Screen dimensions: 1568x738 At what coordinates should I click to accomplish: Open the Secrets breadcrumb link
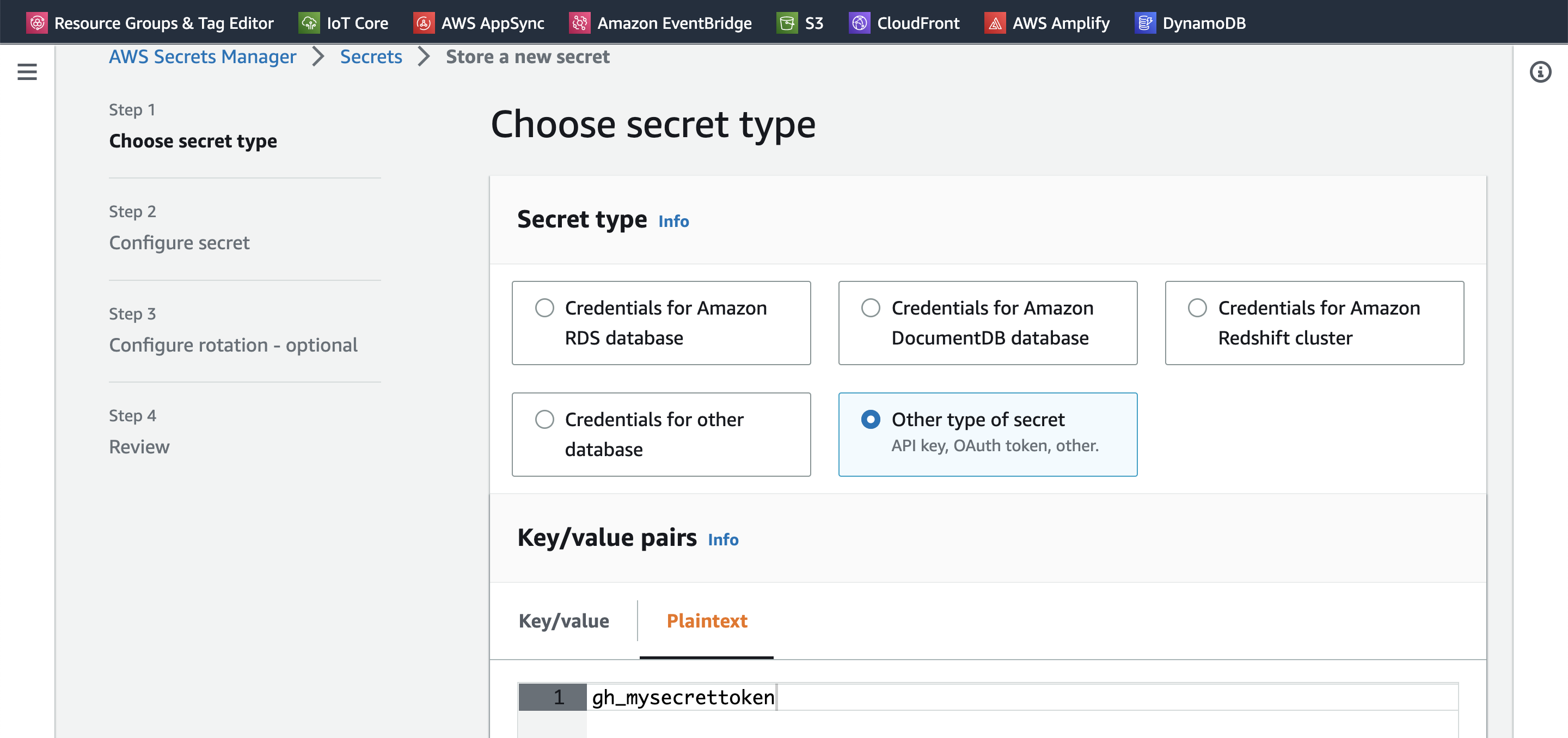pos(371,56)
